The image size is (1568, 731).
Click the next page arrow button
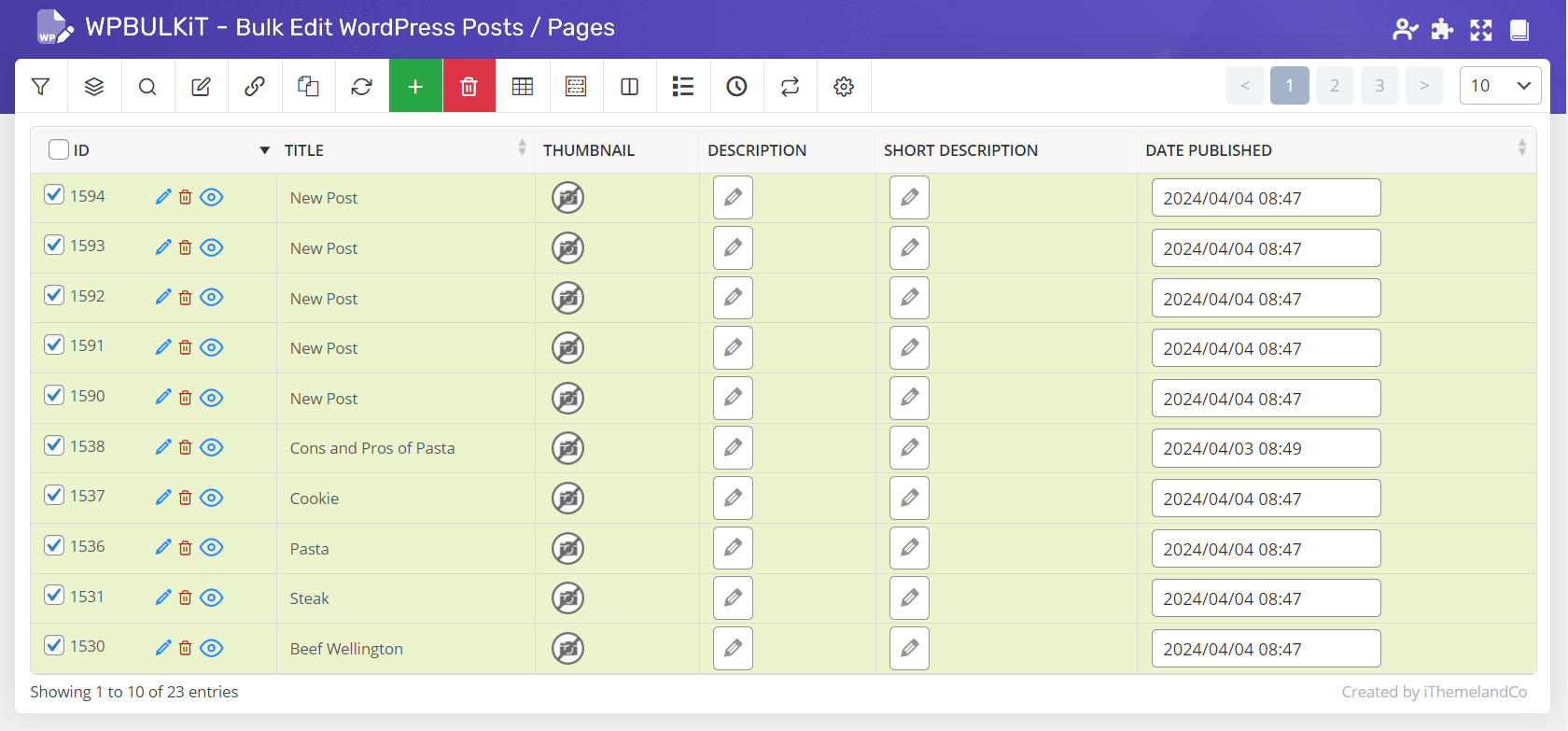click(1424, 86)
